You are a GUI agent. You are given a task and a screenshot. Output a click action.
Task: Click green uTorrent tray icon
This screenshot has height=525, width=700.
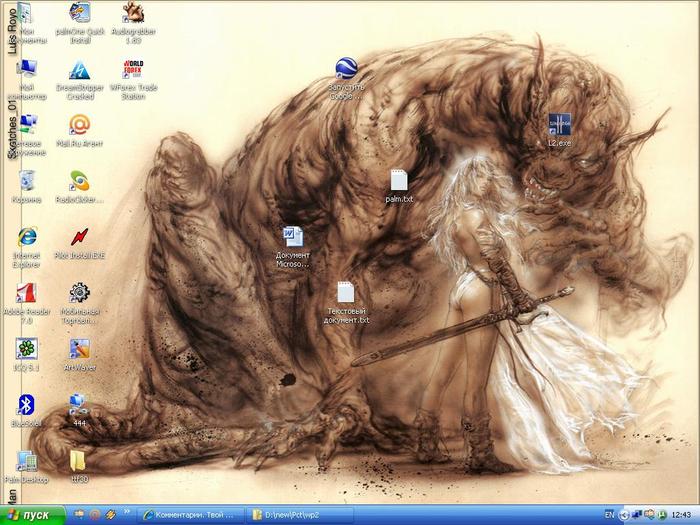[662, 515]
